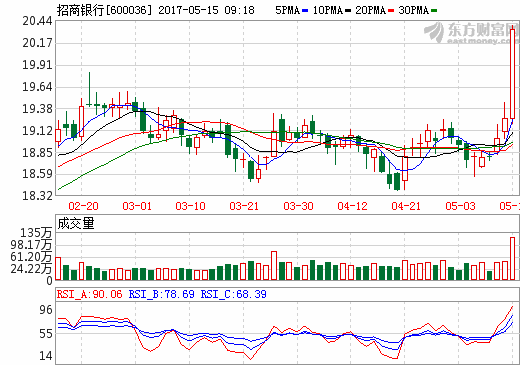
Task: Click the 成交量 volume panel heading
Action: coord(76,223)
